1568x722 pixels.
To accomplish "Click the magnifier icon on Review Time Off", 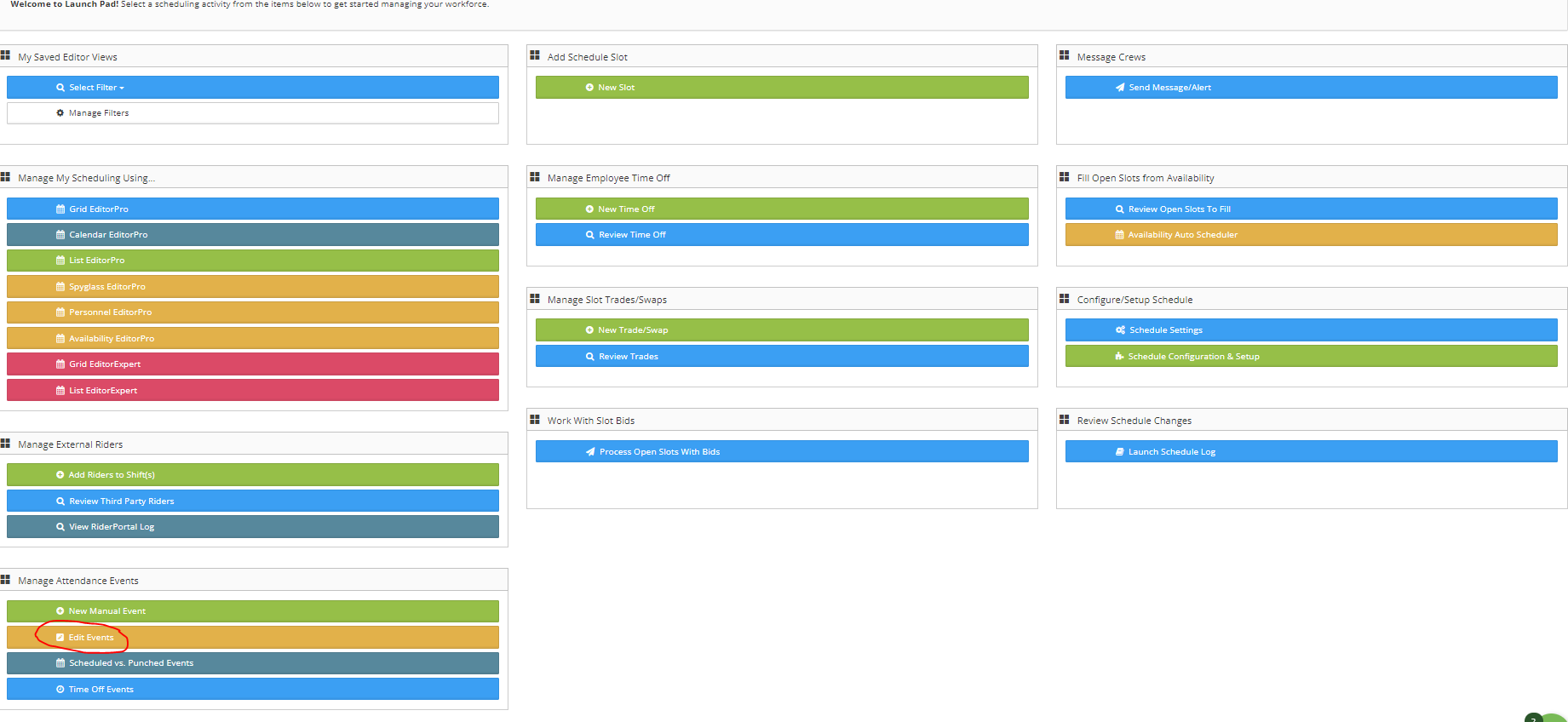I will 589,235.
